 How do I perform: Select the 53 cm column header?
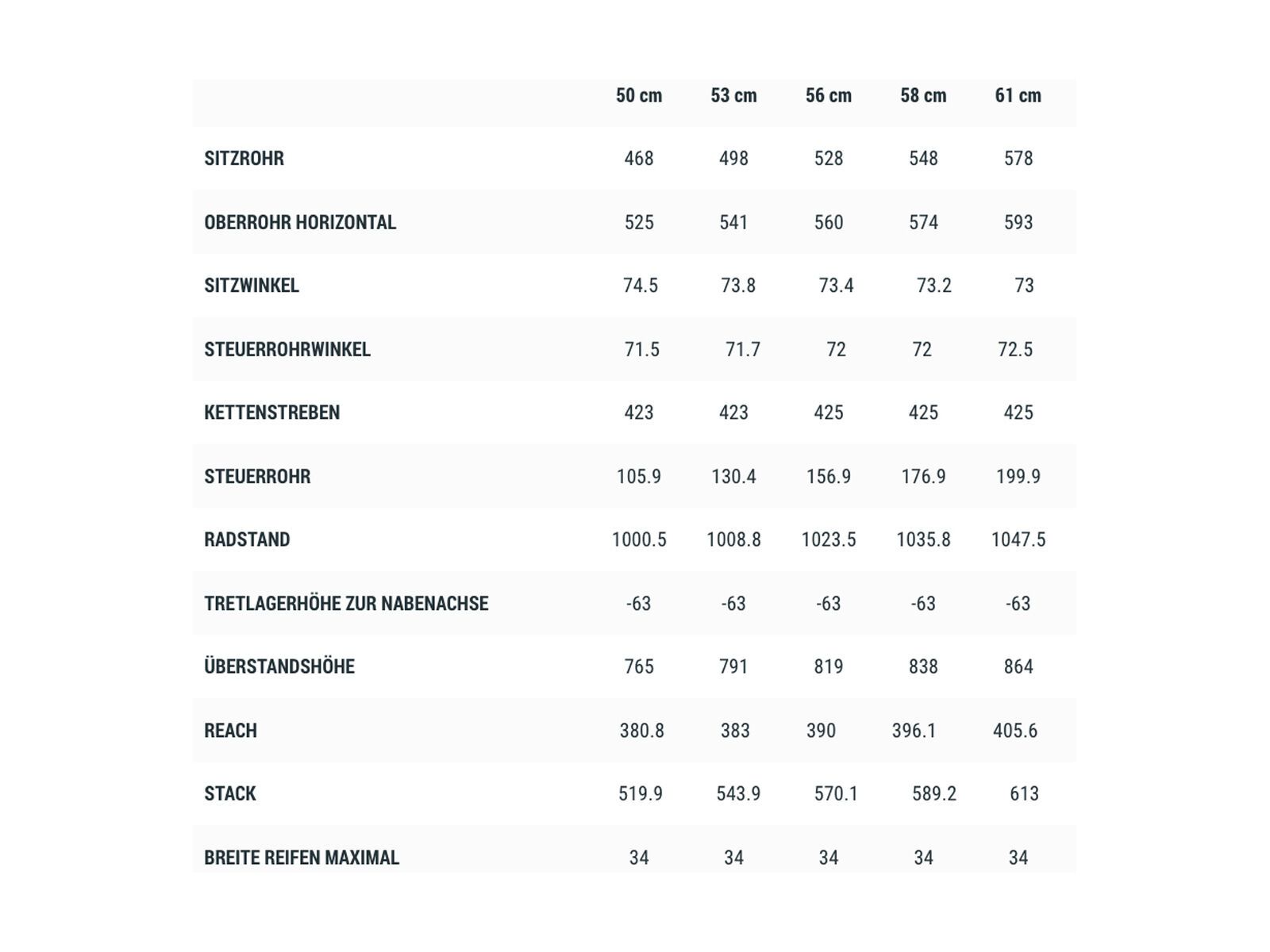pos(733,96)
